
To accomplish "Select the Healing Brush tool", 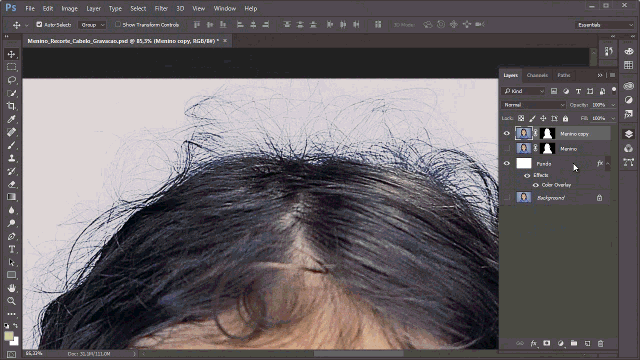I will [11, 132].
